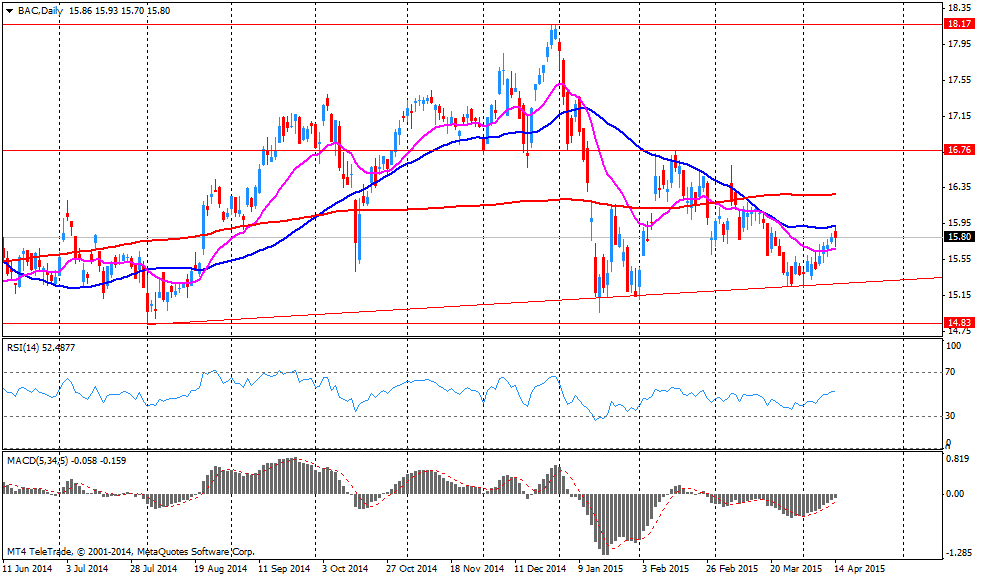Screen dimensions: 982x577
Task: Click the RSI 30 level label
Action: pyautogui.click(x=950, y=416)
